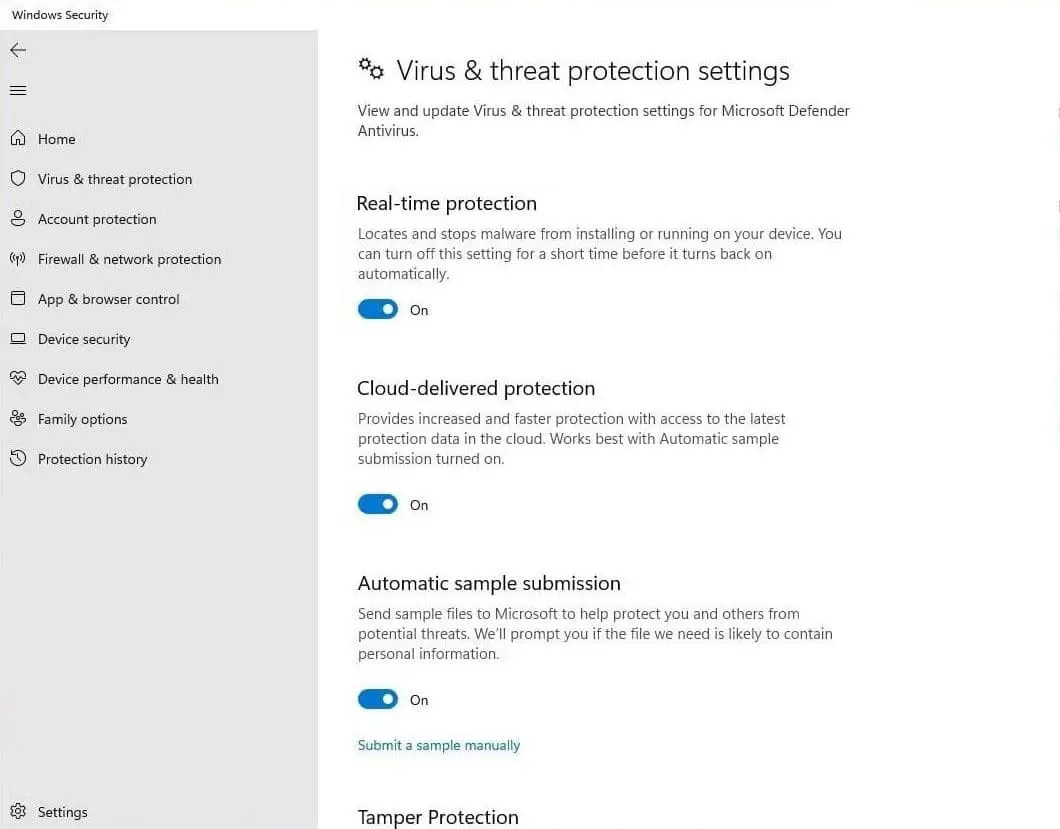1060x829 pixels.
Task: Select Protection history in the sidebar
Action: point(92,459)
